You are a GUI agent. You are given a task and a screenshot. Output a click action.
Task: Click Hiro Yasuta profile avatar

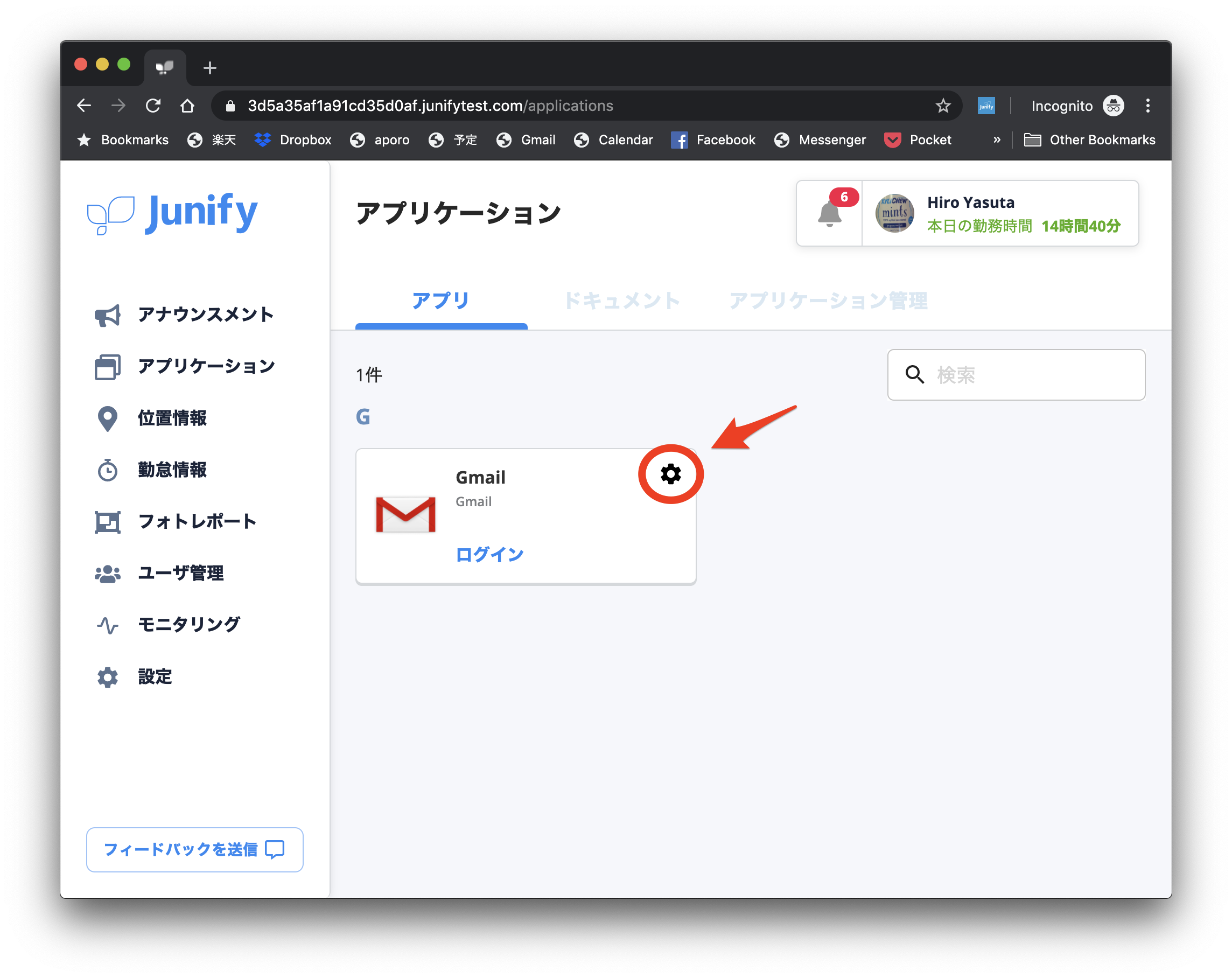point(894,213)
